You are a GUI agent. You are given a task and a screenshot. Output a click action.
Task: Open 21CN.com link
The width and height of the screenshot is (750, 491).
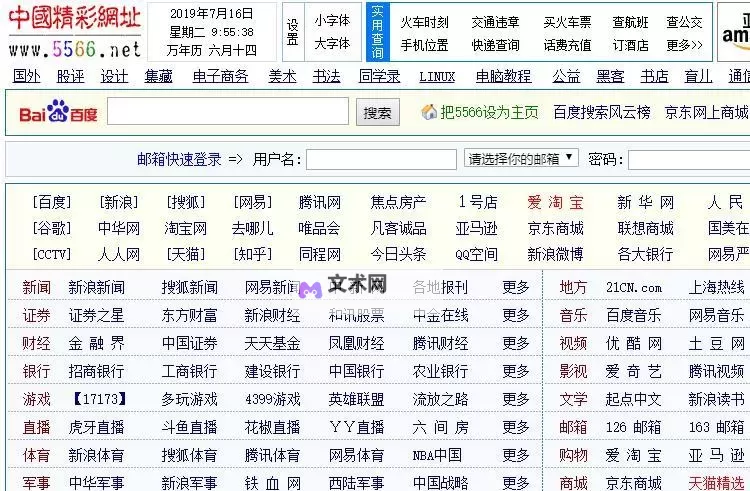[x=634, y=287]
